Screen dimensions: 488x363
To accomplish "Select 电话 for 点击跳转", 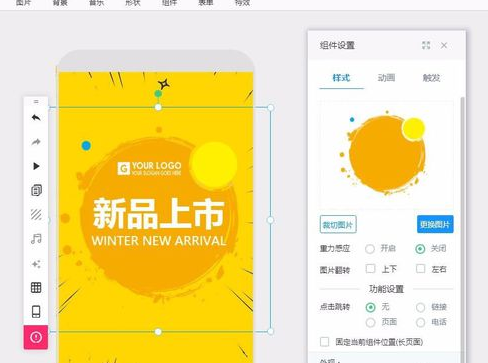I will [421, 322].
